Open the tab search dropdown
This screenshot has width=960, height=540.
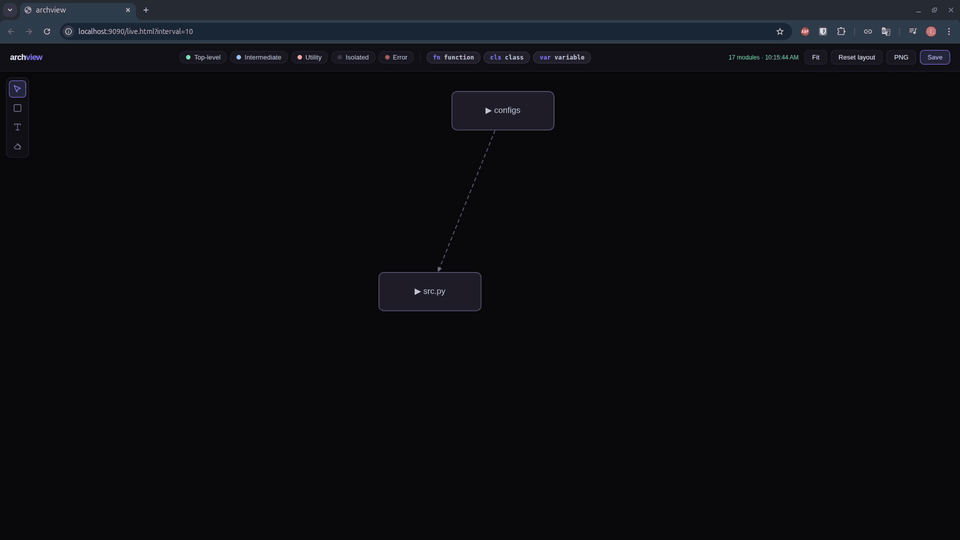point(10,10)
